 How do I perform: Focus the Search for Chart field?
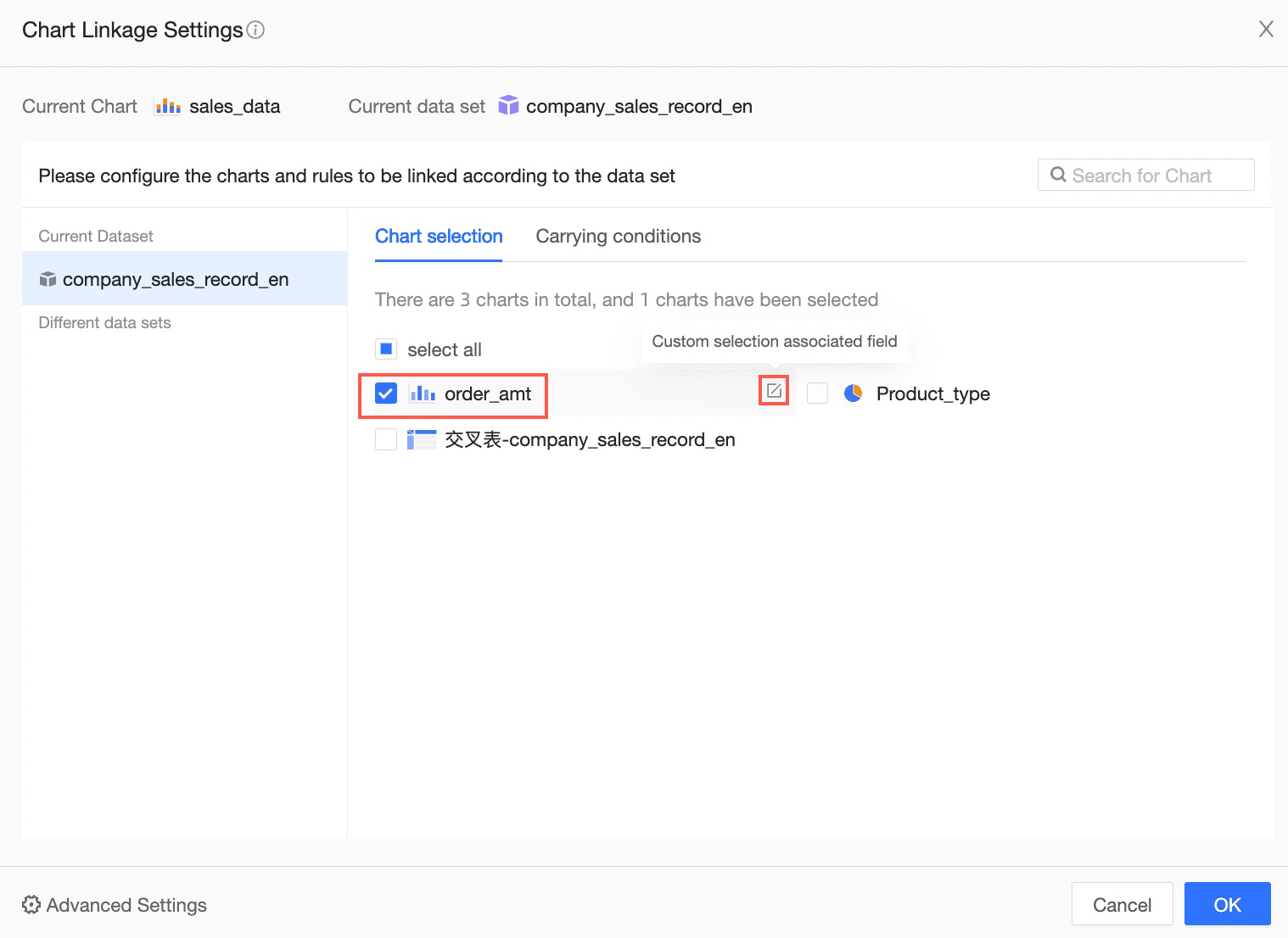(1156, 176)
